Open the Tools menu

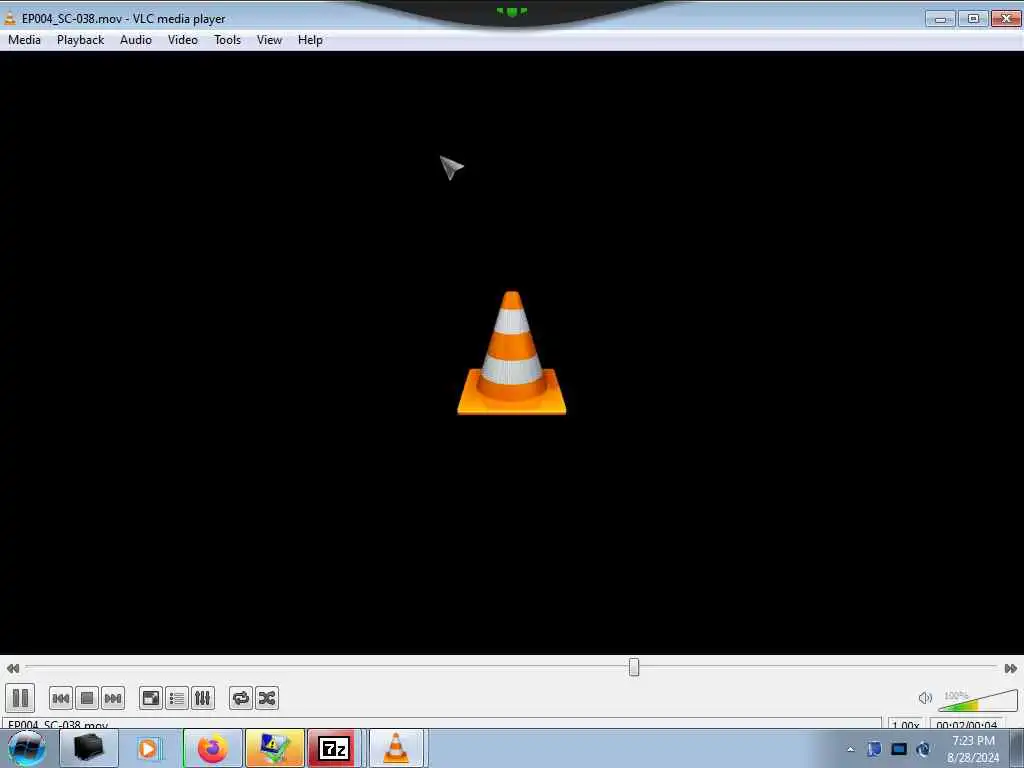click(227, 40)
